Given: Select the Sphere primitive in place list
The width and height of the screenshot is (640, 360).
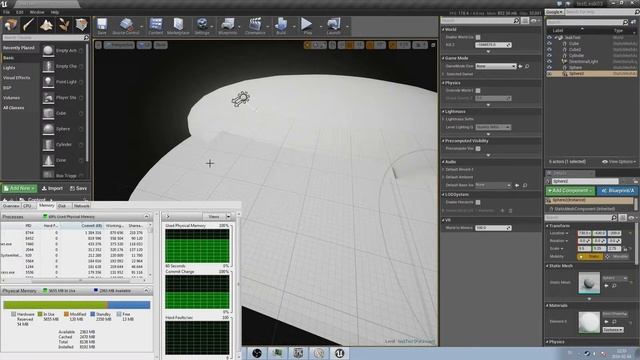Looking at the screenshot, I should [x=63, y=129].
